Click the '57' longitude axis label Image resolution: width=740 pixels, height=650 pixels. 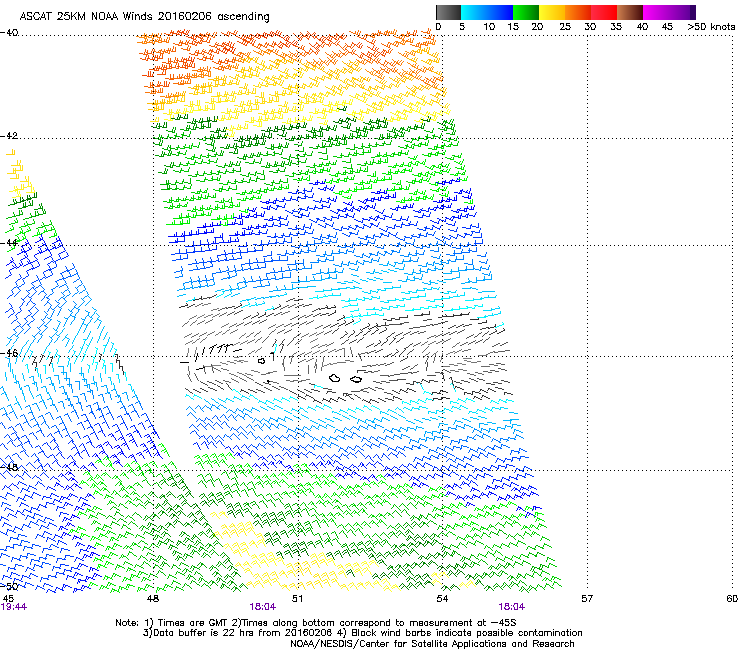[587, 599]
